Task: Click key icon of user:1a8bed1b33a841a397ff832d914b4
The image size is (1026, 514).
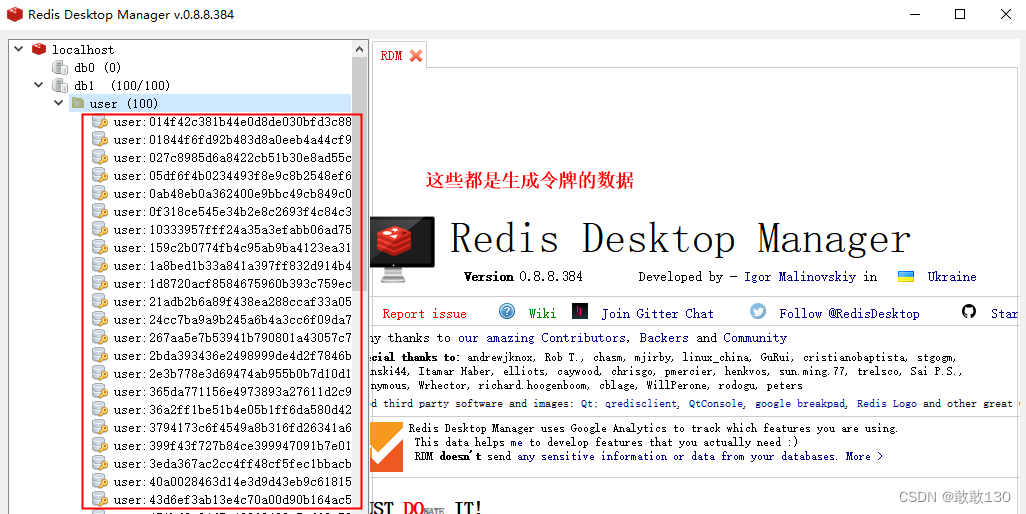Action: [99, 266]
